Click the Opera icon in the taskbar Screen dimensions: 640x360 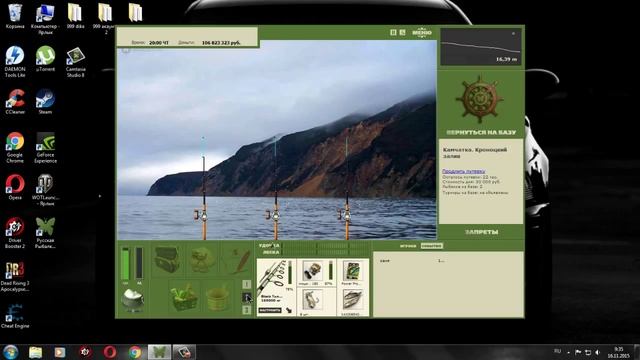[x=109, y=352]
